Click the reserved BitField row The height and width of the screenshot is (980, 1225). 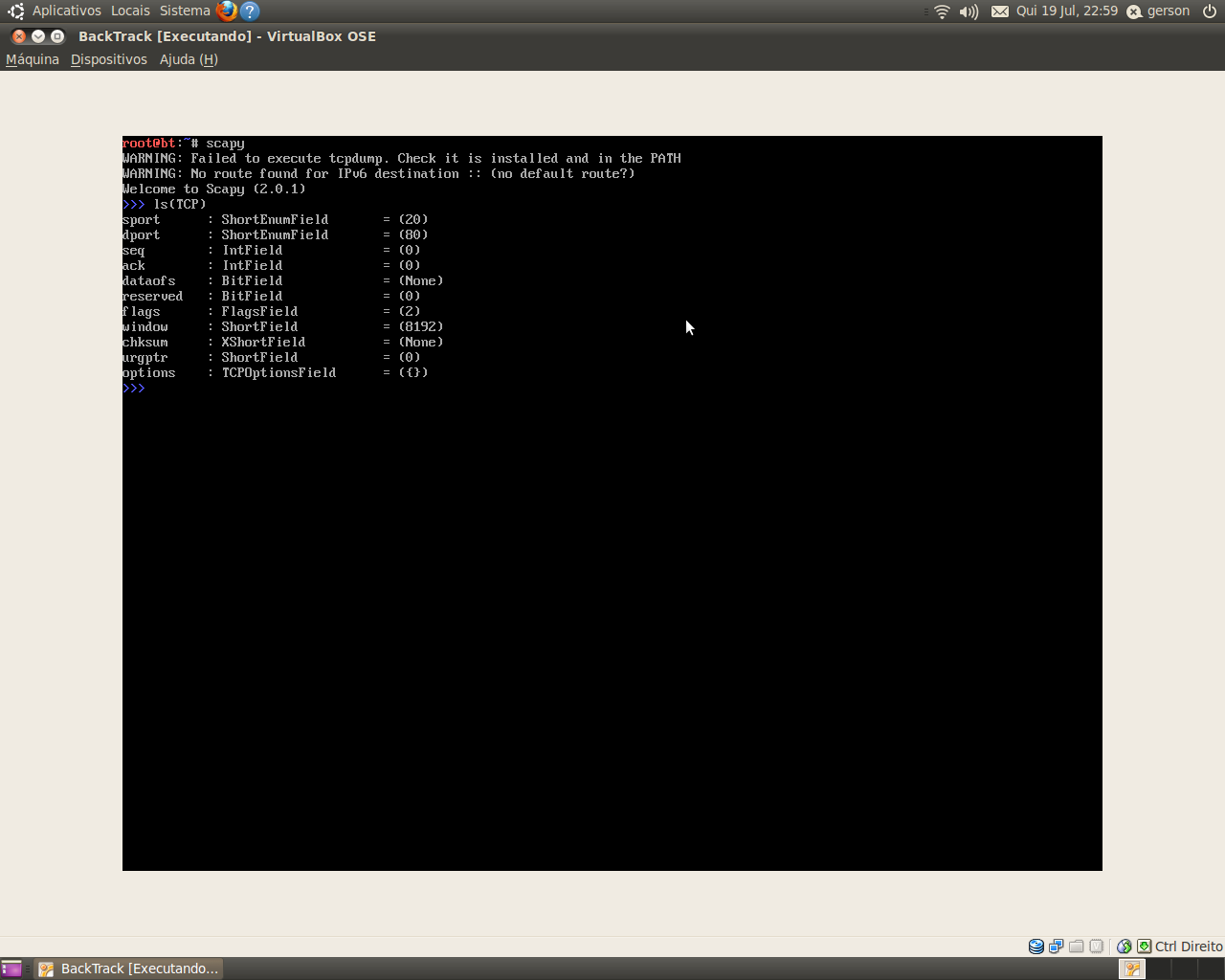coord(272,296)
